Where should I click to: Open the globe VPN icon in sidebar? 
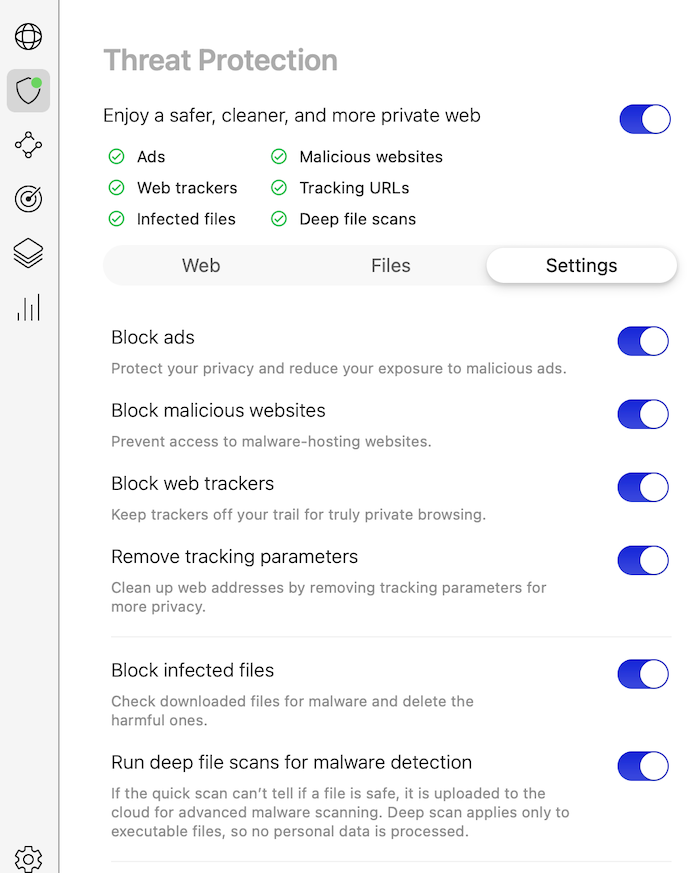pyautogui.click(x=28, y=37)
